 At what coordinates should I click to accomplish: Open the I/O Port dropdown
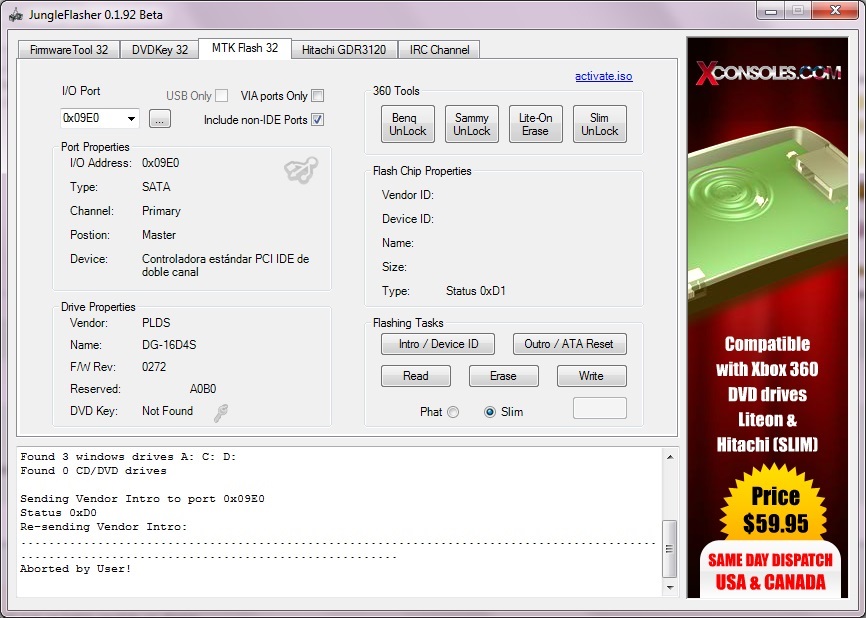point(131,118)
